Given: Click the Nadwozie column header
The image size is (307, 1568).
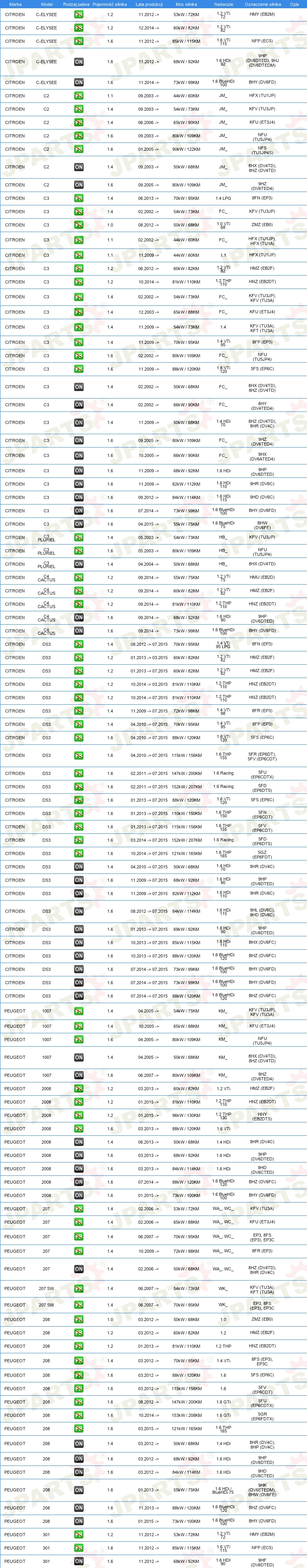Looking at the screenshot, I should 223,4.
